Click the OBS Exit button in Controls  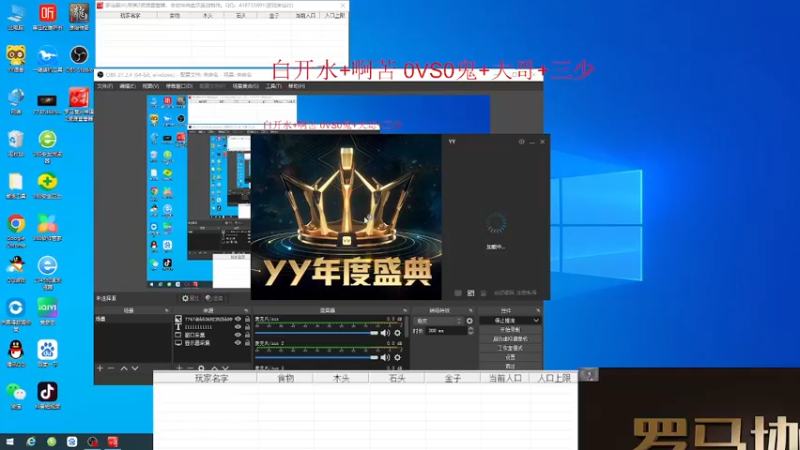(x=510, y=366)
